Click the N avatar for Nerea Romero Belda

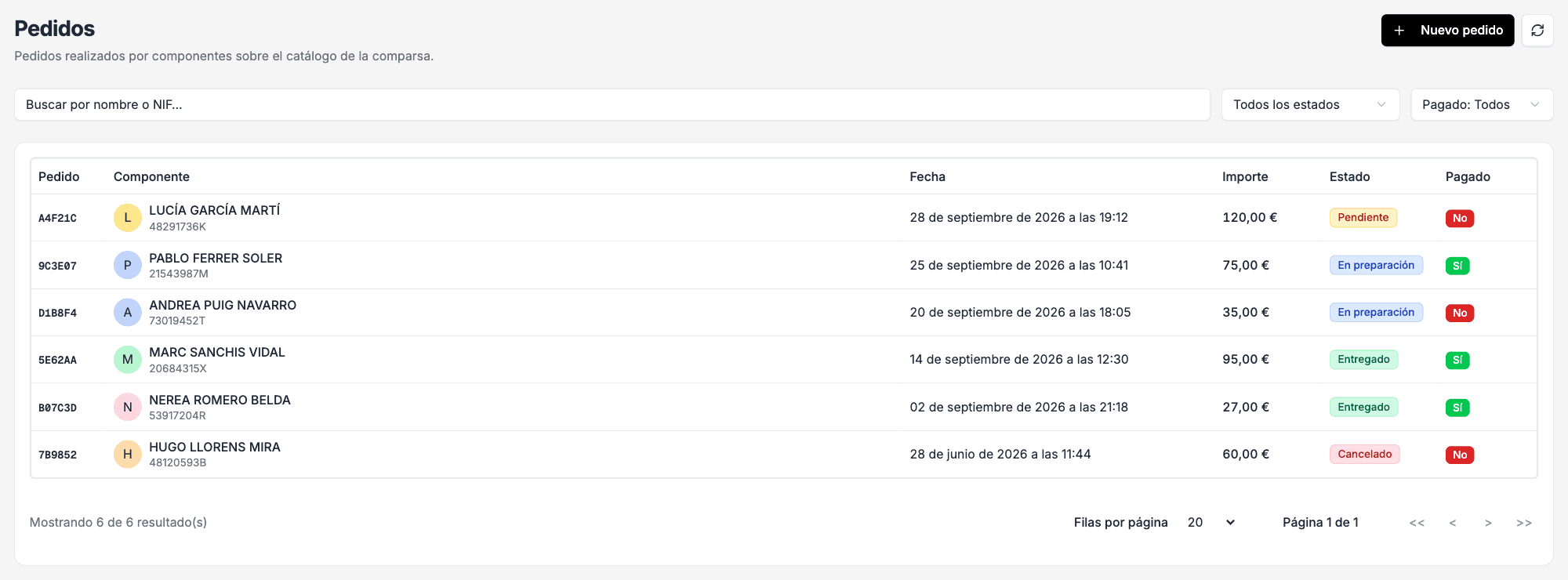point(128,407)
